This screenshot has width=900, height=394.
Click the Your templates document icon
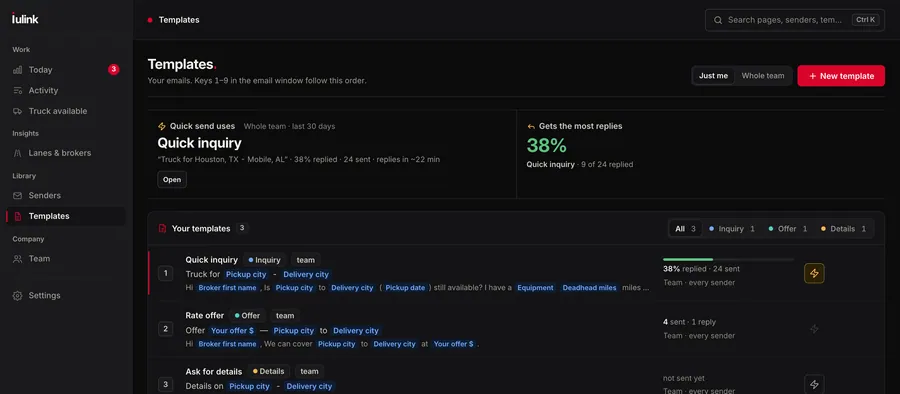(x=162, y=229)
